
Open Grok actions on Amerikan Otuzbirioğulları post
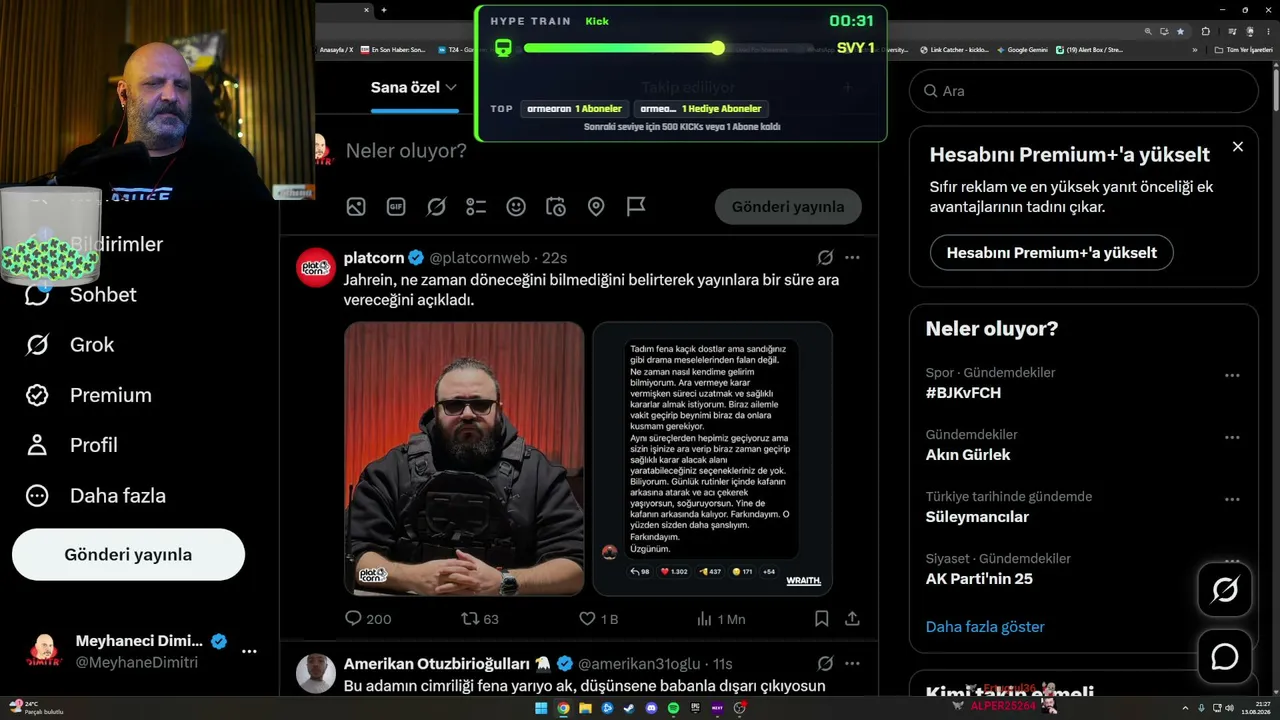pos(826,663)
